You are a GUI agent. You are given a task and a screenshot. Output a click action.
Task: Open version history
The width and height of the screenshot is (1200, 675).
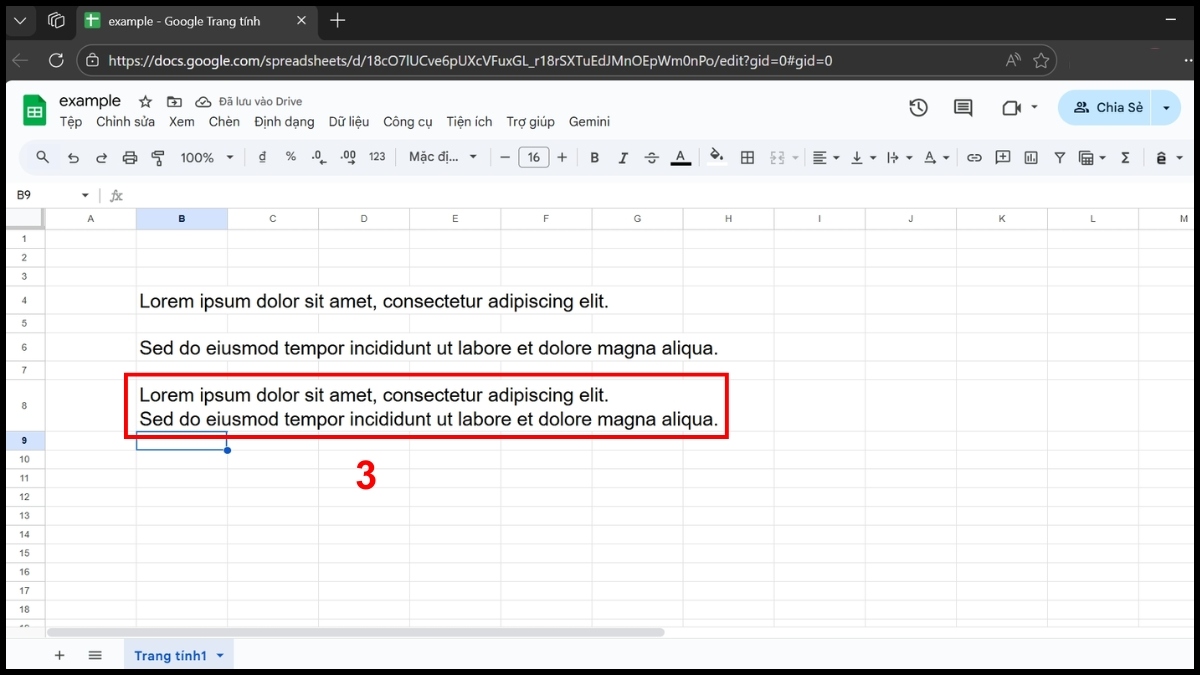coord(918,107)
